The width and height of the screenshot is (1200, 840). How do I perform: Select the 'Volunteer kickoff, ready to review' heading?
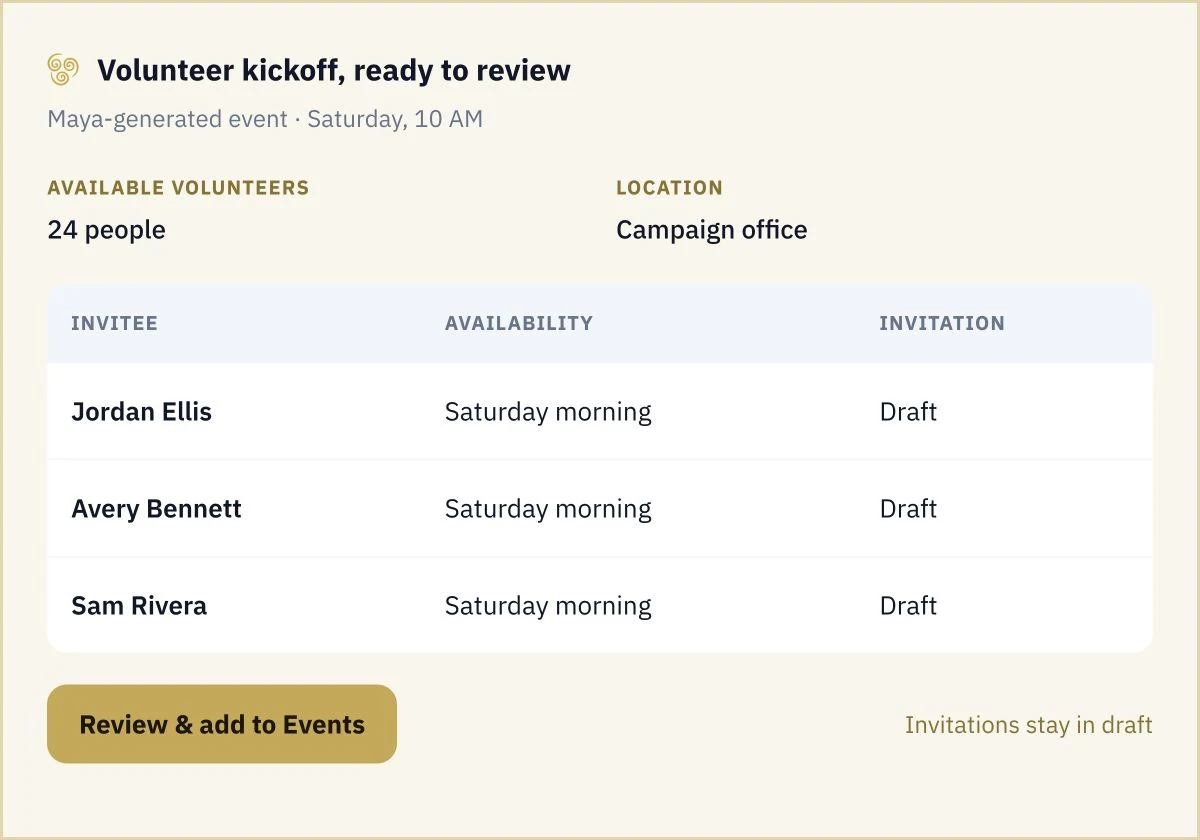coord(334,71)
